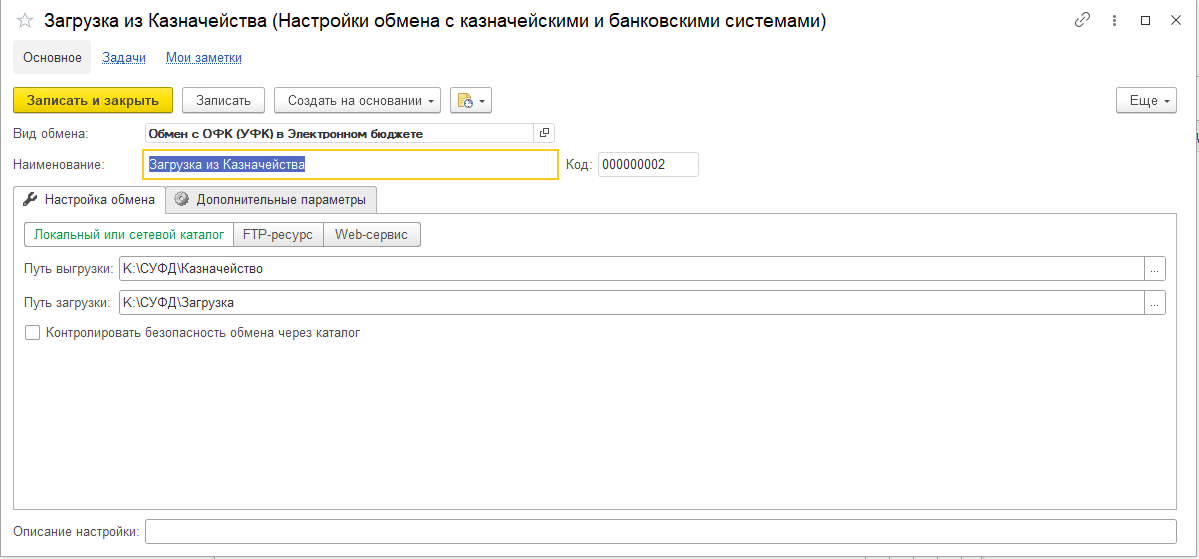Screen dimensions: 1199x559
Task: Click the reports icon button in toolbar
Action: click(470, 100)
